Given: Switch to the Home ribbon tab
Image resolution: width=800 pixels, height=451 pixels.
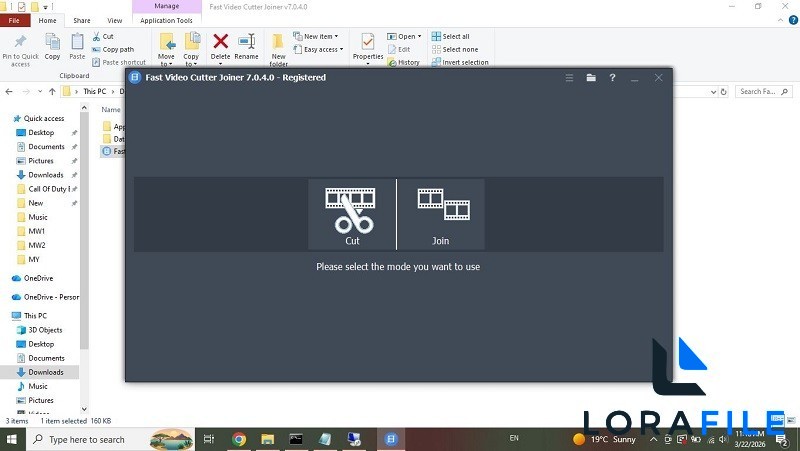Looking at the screenshot, I should (x=47, y=20).
